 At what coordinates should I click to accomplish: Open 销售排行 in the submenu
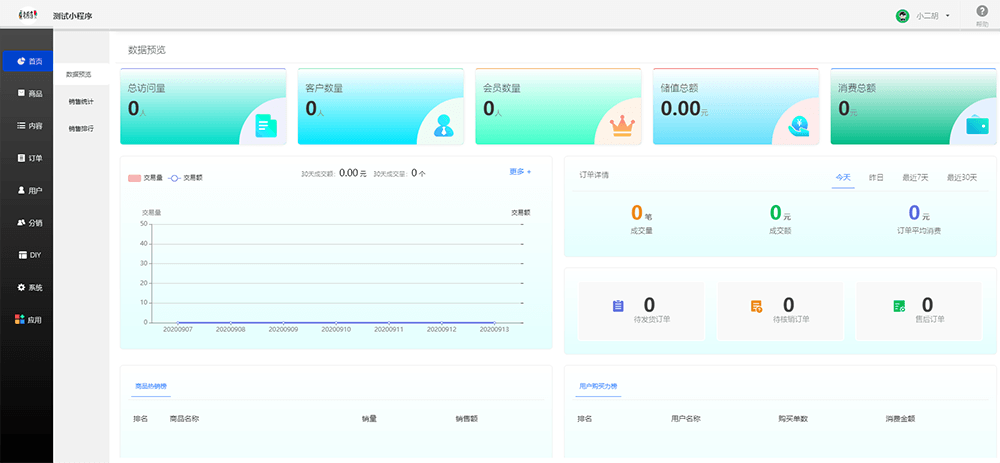(x=81, y=128)
